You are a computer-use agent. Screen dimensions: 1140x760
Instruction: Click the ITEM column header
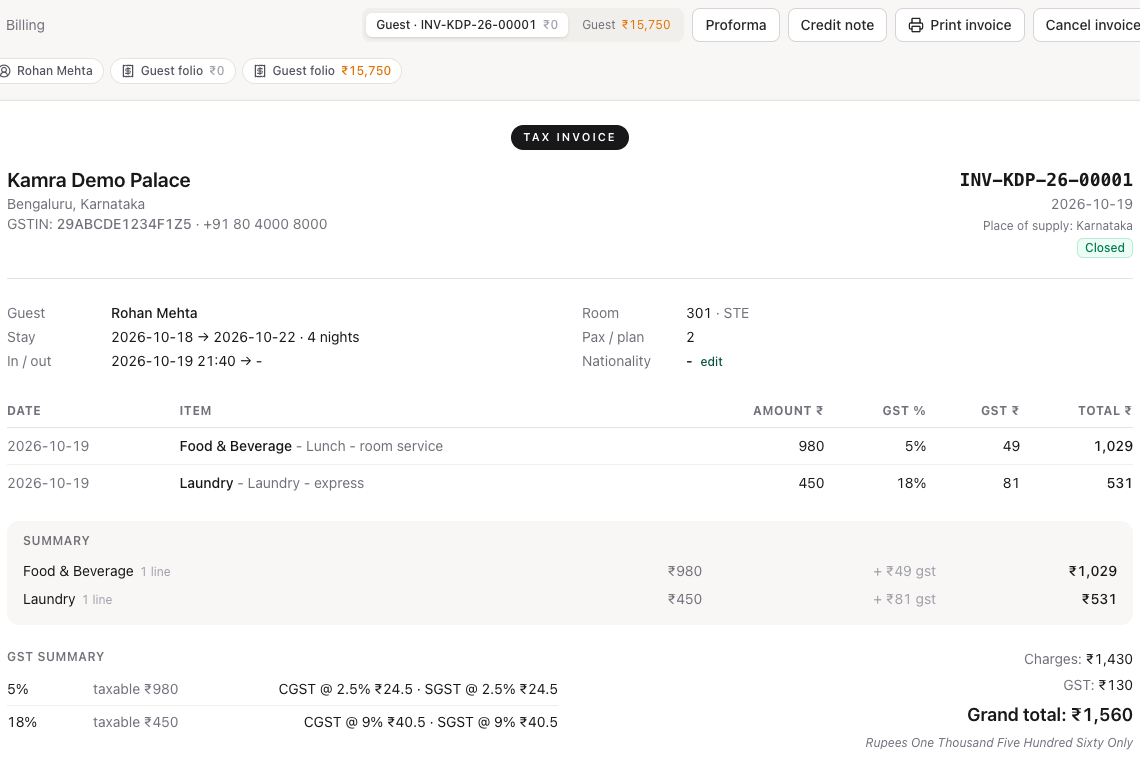(196, 411)
